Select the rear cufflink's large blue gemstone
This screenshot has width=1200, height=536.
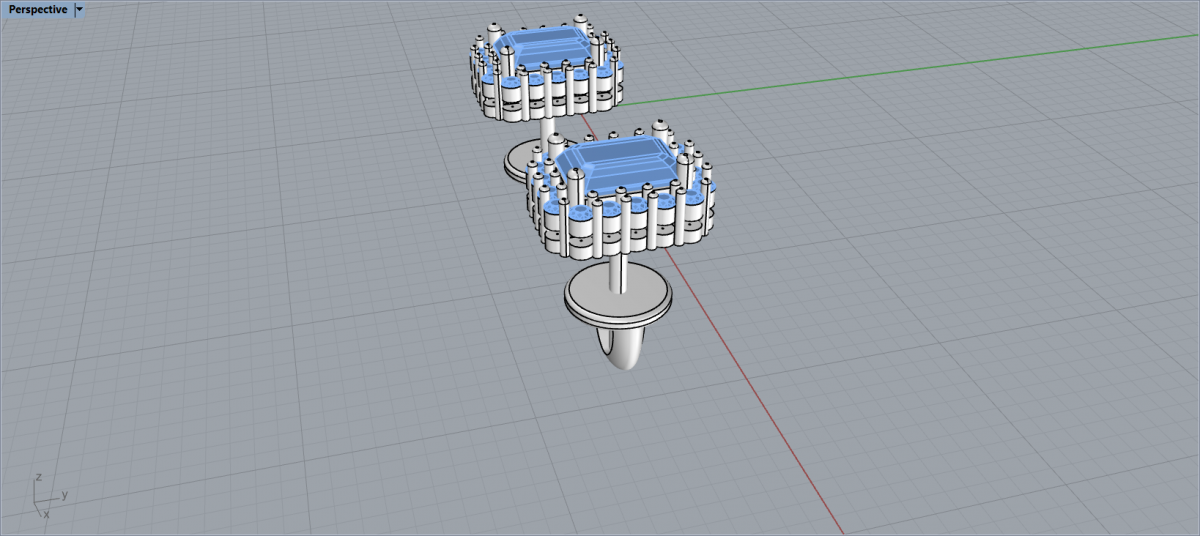click(x=545, y=45)
